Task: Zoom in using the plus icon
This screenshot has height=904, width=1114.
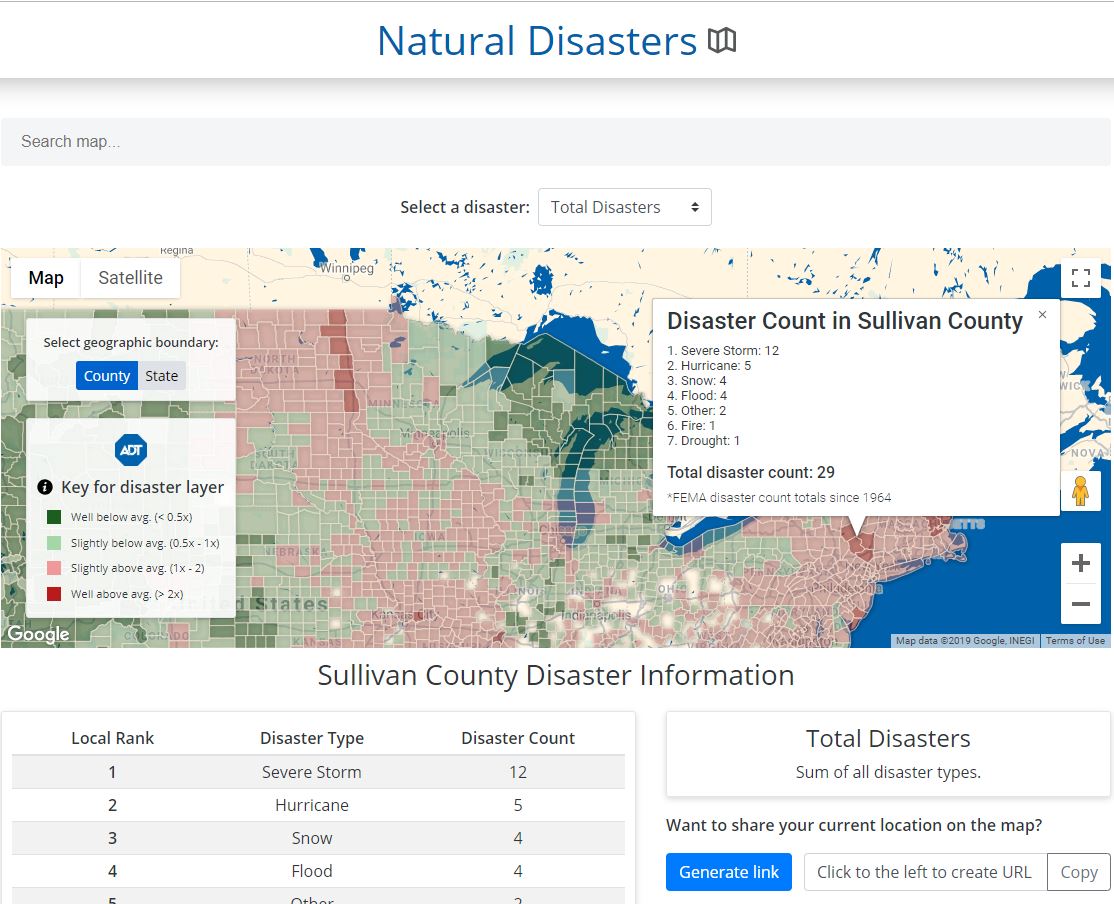Action: (1081, 563)
